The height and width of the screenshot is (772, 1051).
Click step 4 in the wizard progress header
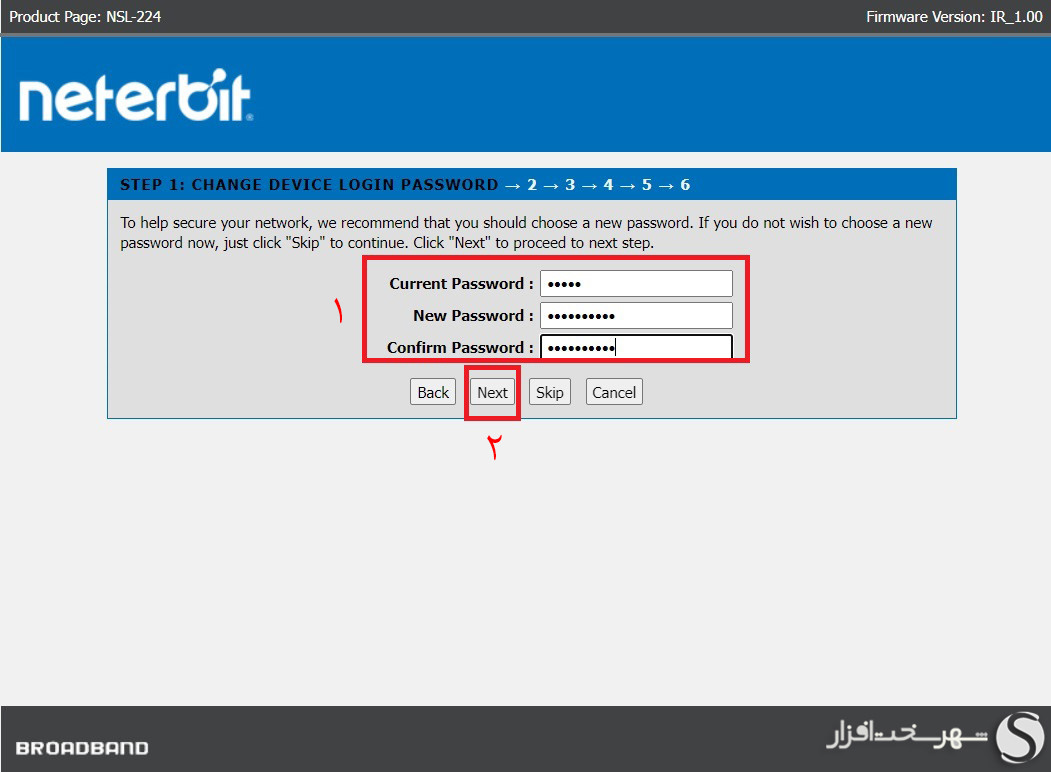[607, 184]
